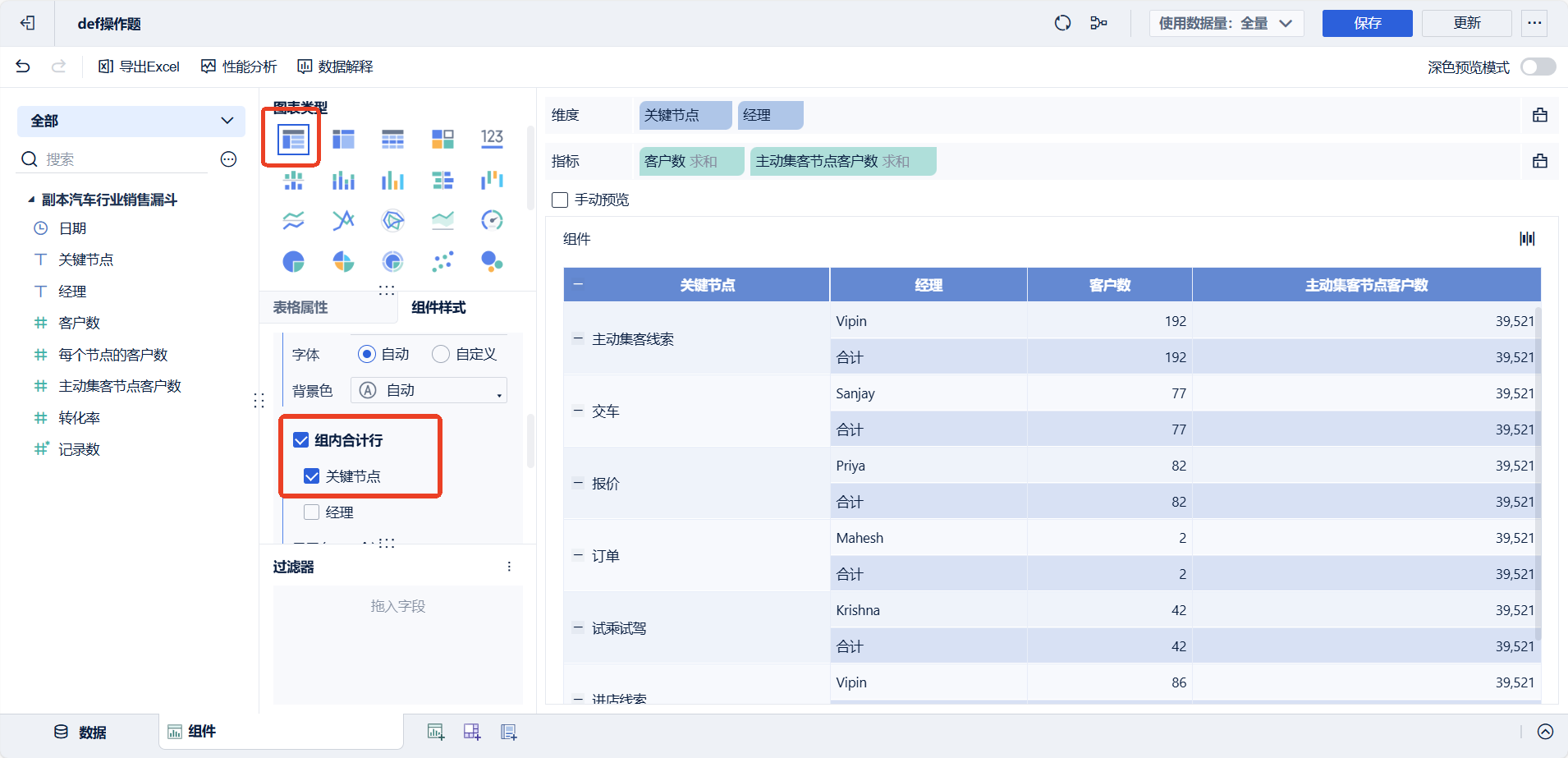The height and width of the screenshot is (758, 1568).
Task: Click the circular refresh icon in top bar
Action: [x=1062, y=23]
